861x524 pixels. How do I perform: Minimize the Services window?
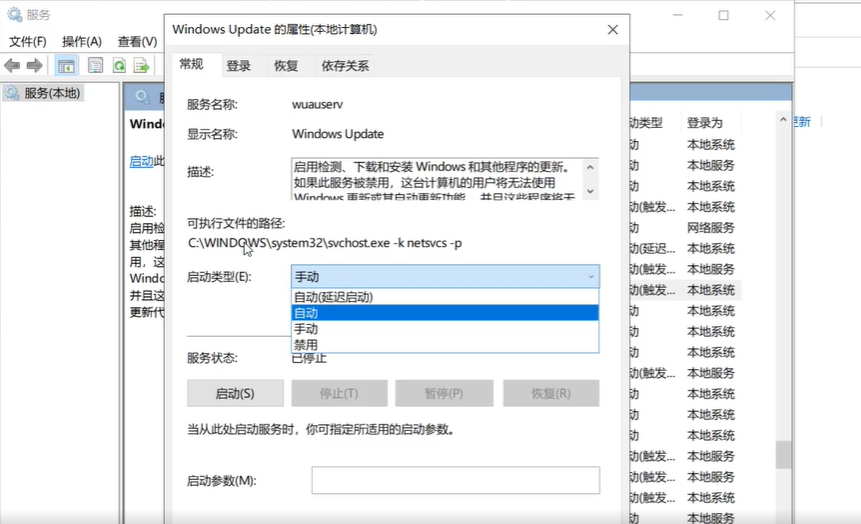point(678,15)
